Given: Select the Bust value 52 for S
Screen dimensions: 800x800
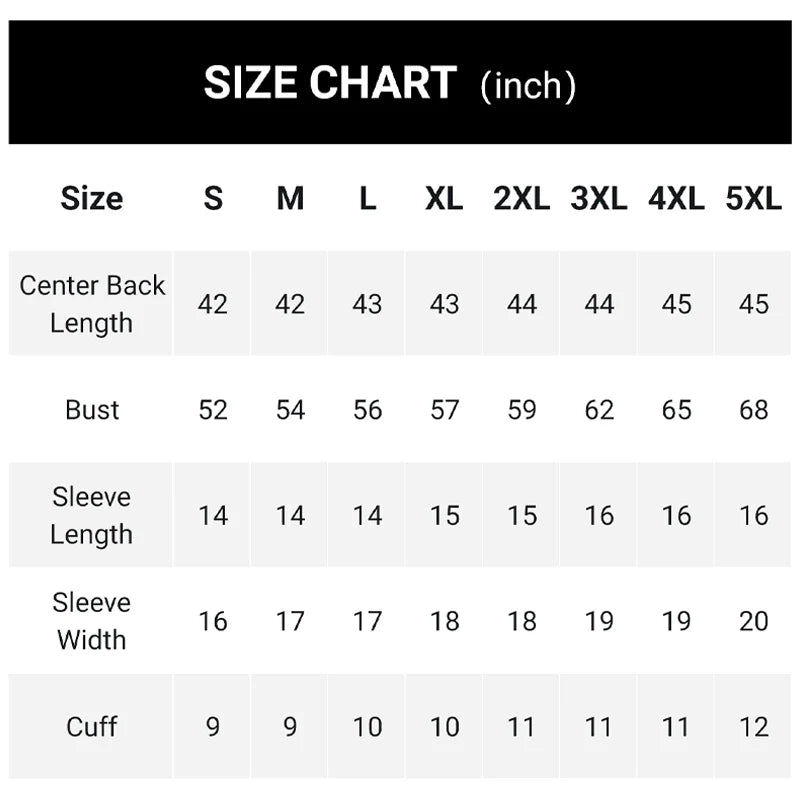Looking at the screenshot, I should [213, 410].
